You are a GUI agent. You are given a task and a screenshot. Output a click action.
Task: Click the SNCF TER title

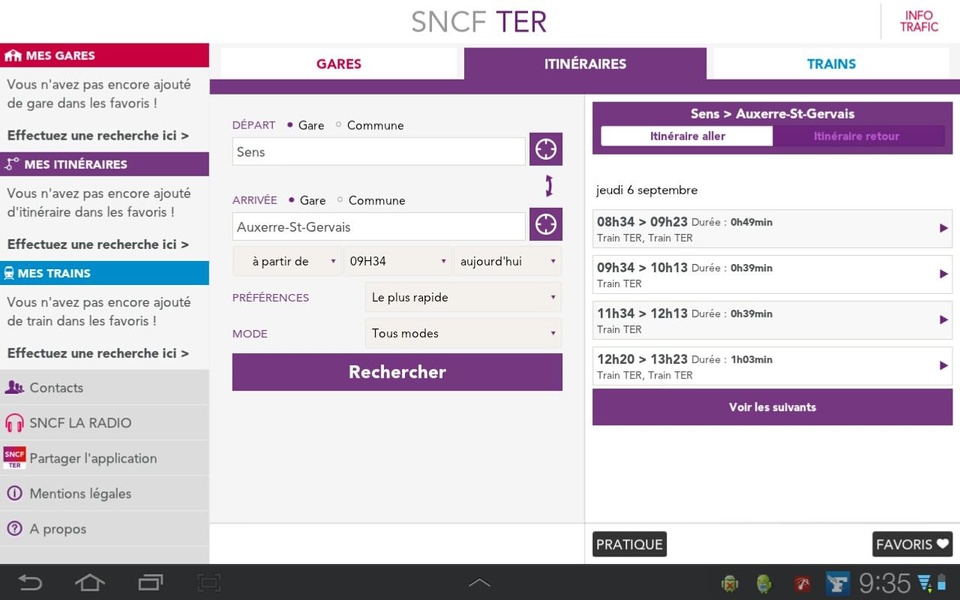pos(479,22)
